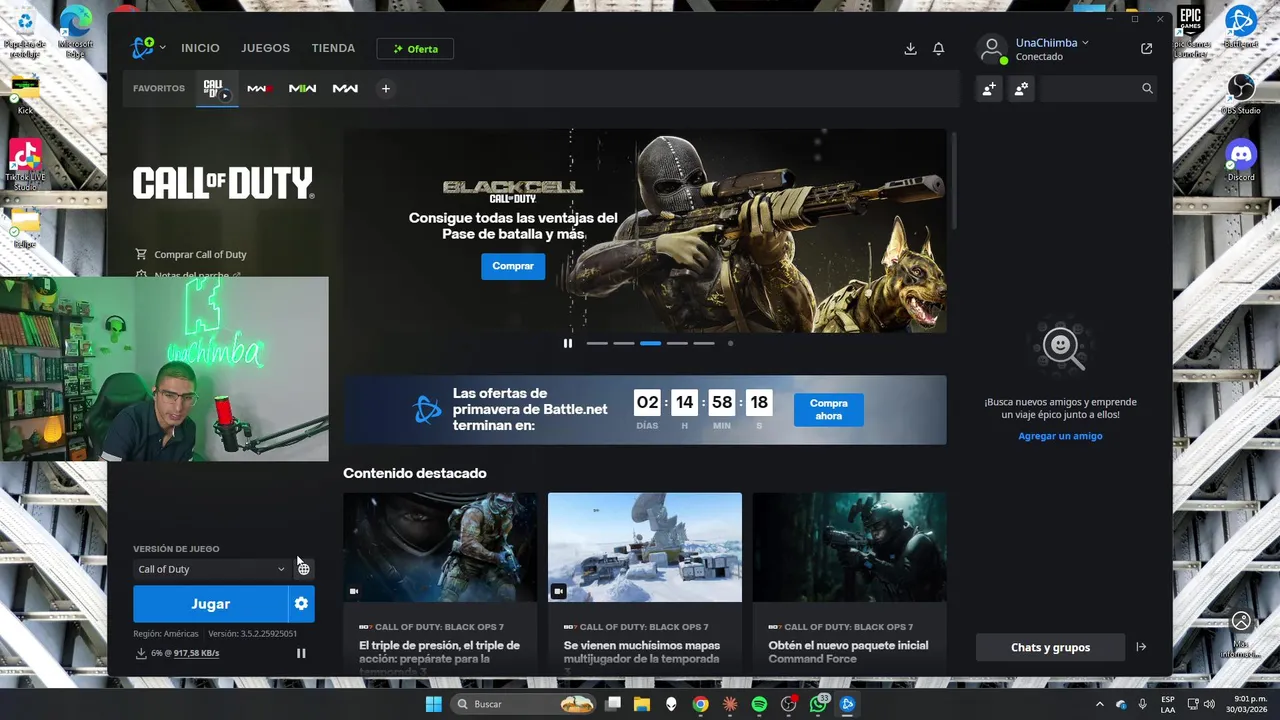
Task: Open the Chats y grupos button
Action: coord(1050,647)
